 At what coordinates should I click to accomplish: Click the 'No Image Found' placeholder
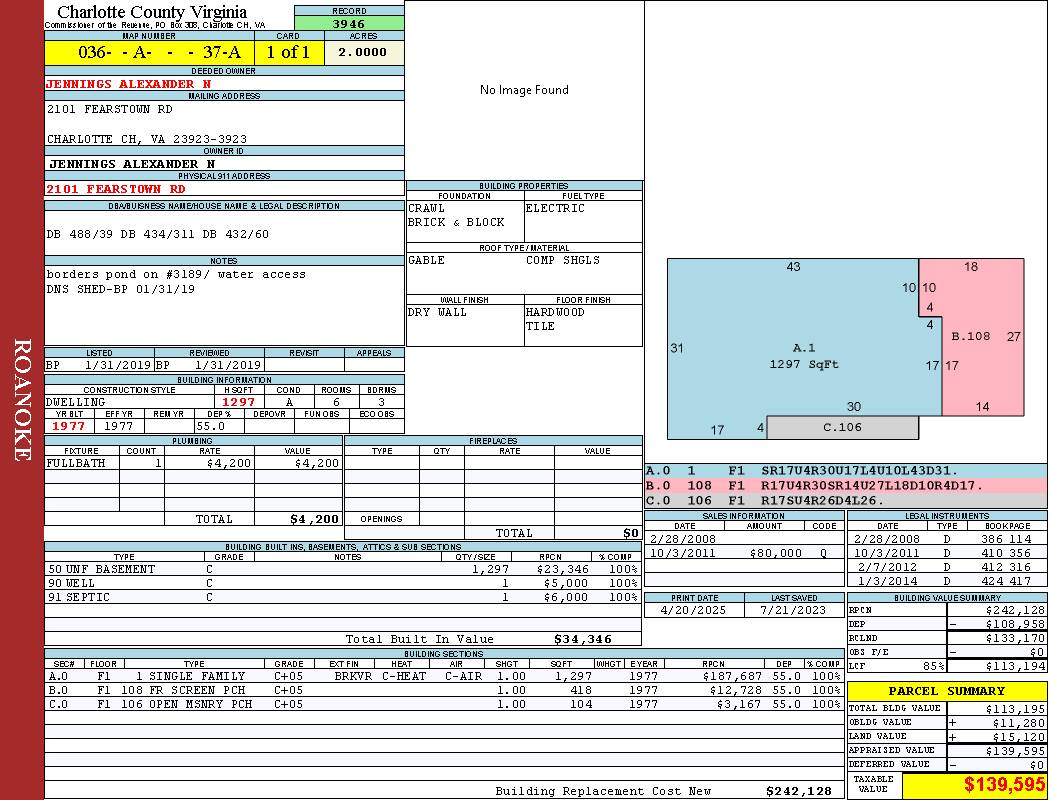[524, 90]
